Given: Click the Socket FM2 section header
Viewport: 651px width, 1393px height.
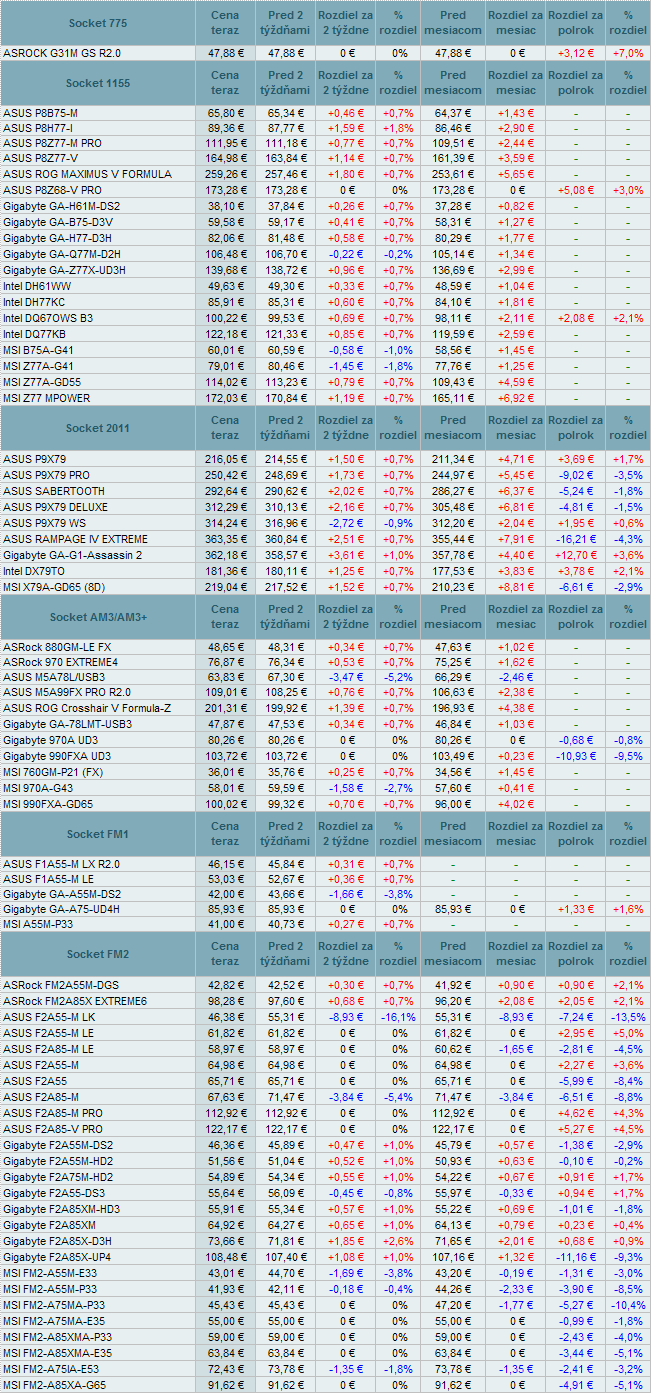Looking at the screenshot, I should 98,953.
